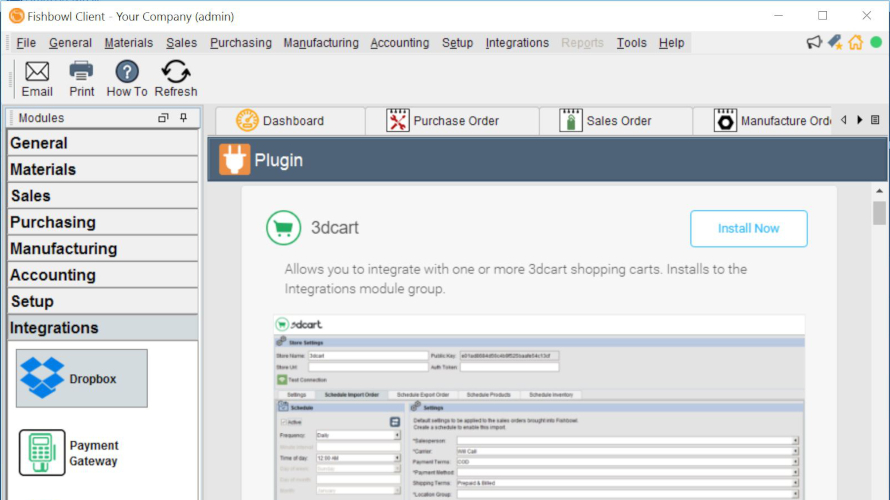Click the megaphone announcements icon
This screenshot has width=890, height=500.
(814, 42)
